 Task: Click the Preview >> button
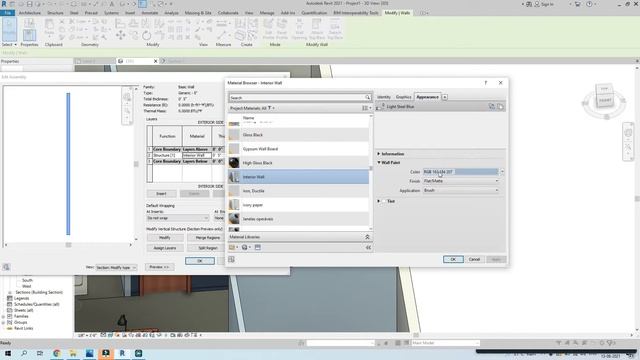coord(159,267)
